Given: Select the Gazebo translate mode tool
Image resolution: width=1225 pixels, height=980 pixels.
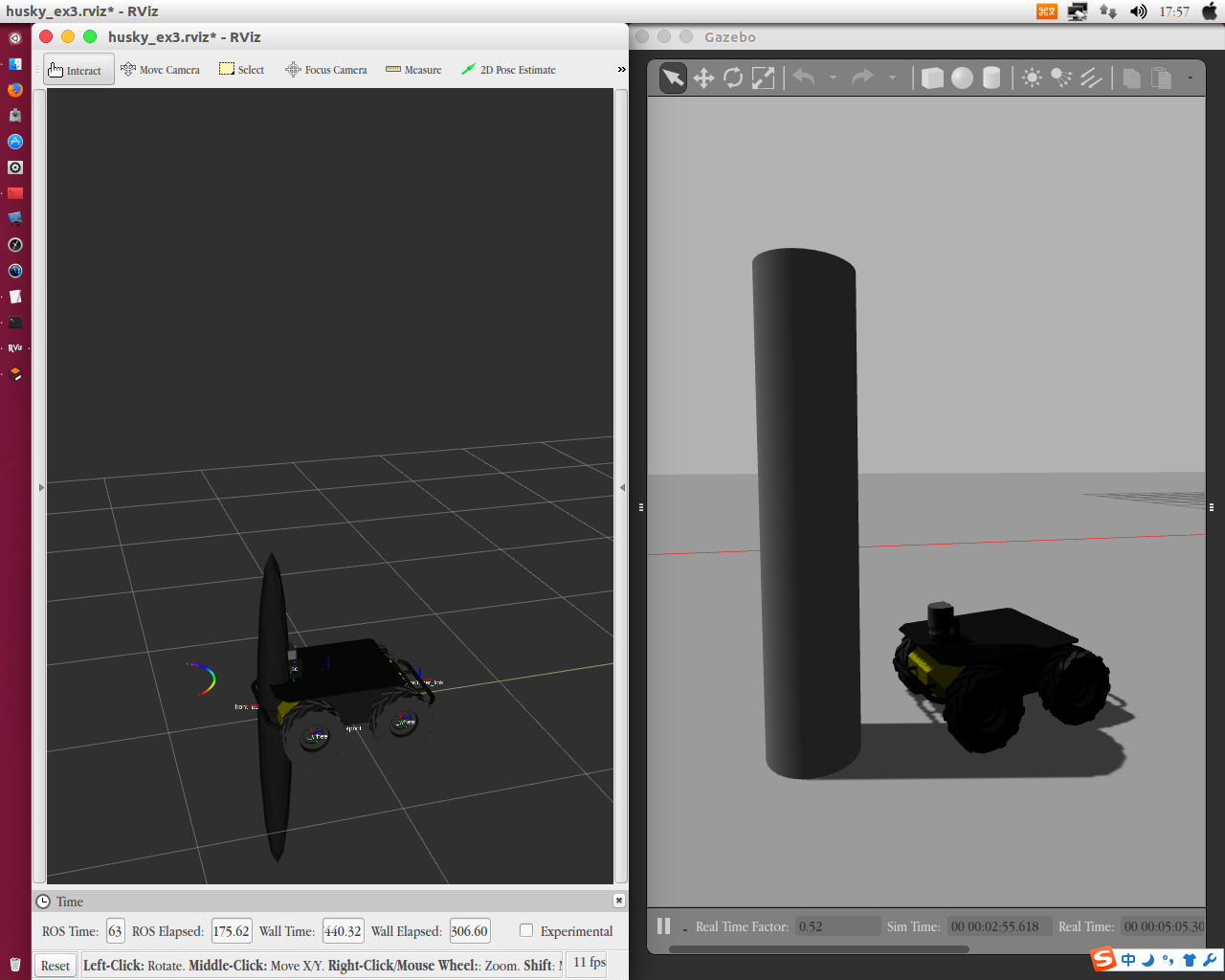Looking at the screenshot, I should (703, 78).
